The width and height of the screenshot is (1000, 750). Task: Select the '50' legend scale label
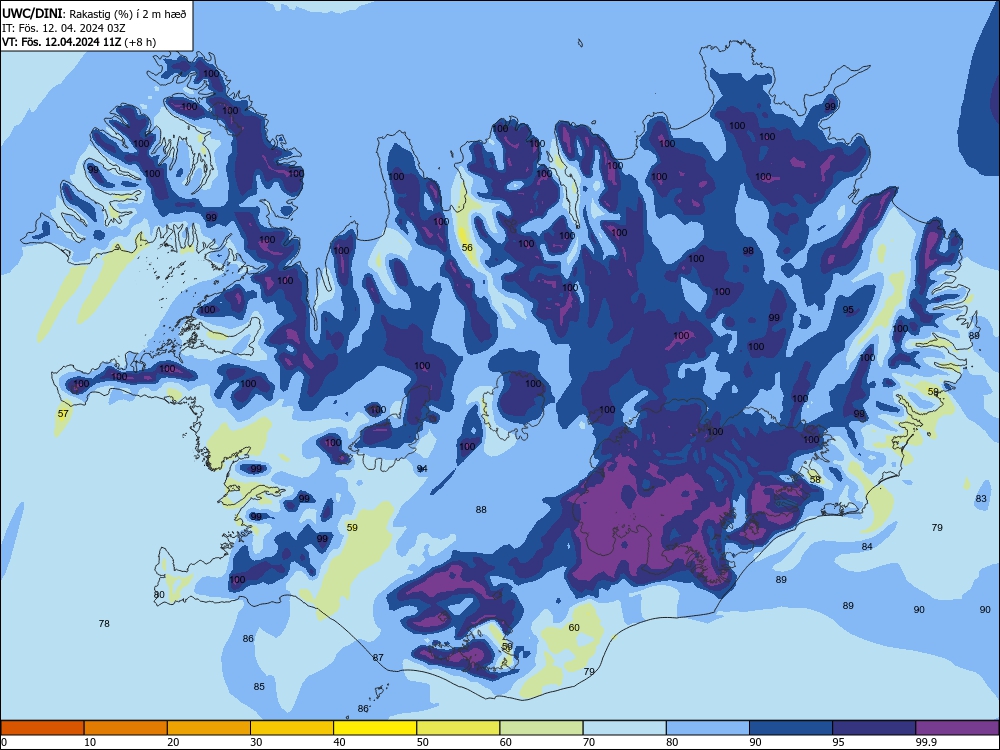pyautogui.click(x=422, y=742)
